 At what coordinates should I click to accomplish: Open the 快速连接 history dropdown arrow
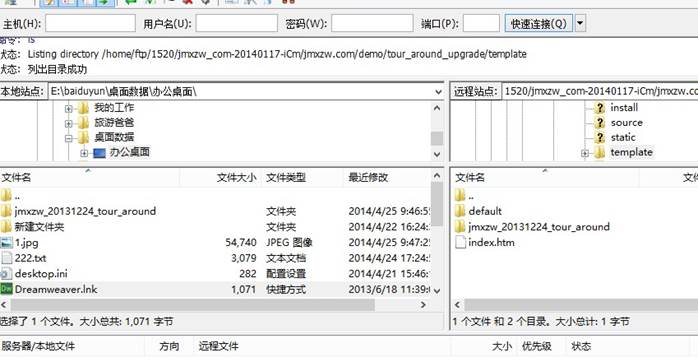(580, 23)
